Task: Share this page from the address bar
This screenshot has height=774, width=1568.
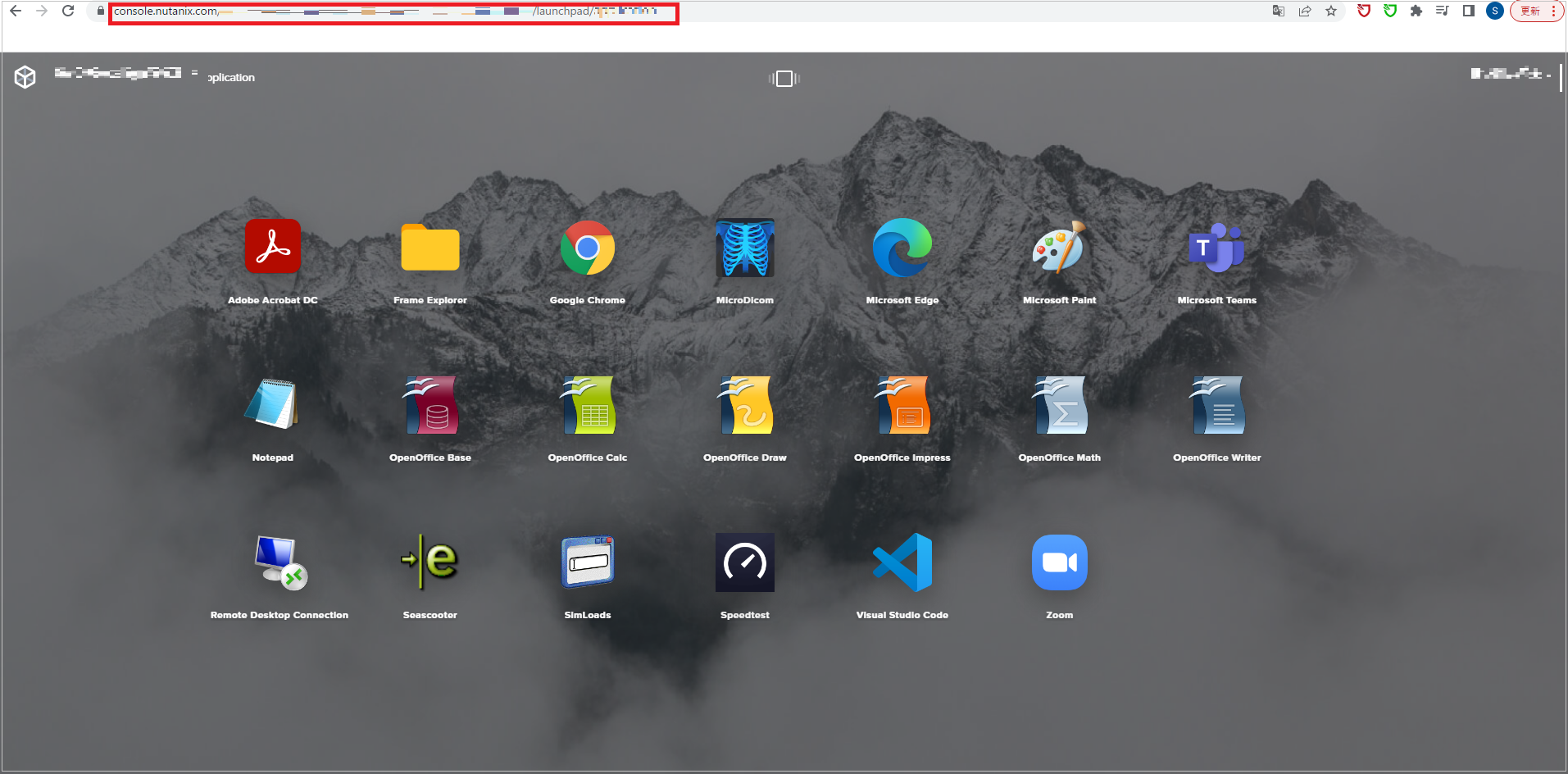Action: pyautogui.click(x=1305, y=11)
